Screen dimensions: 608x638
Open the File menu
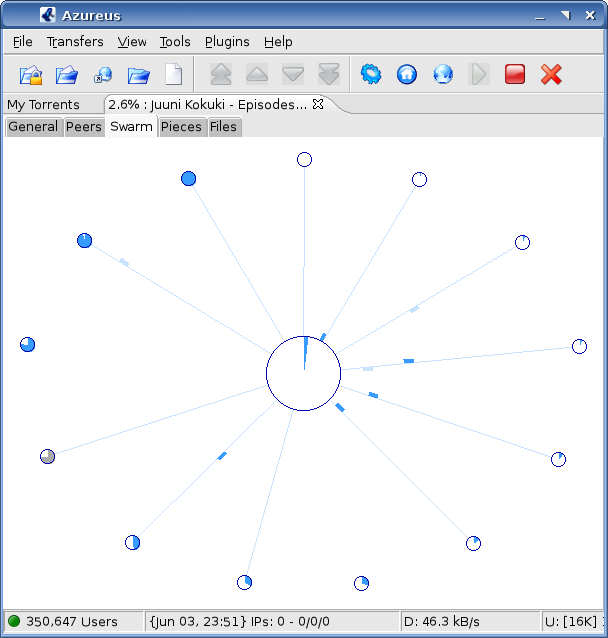22,42
